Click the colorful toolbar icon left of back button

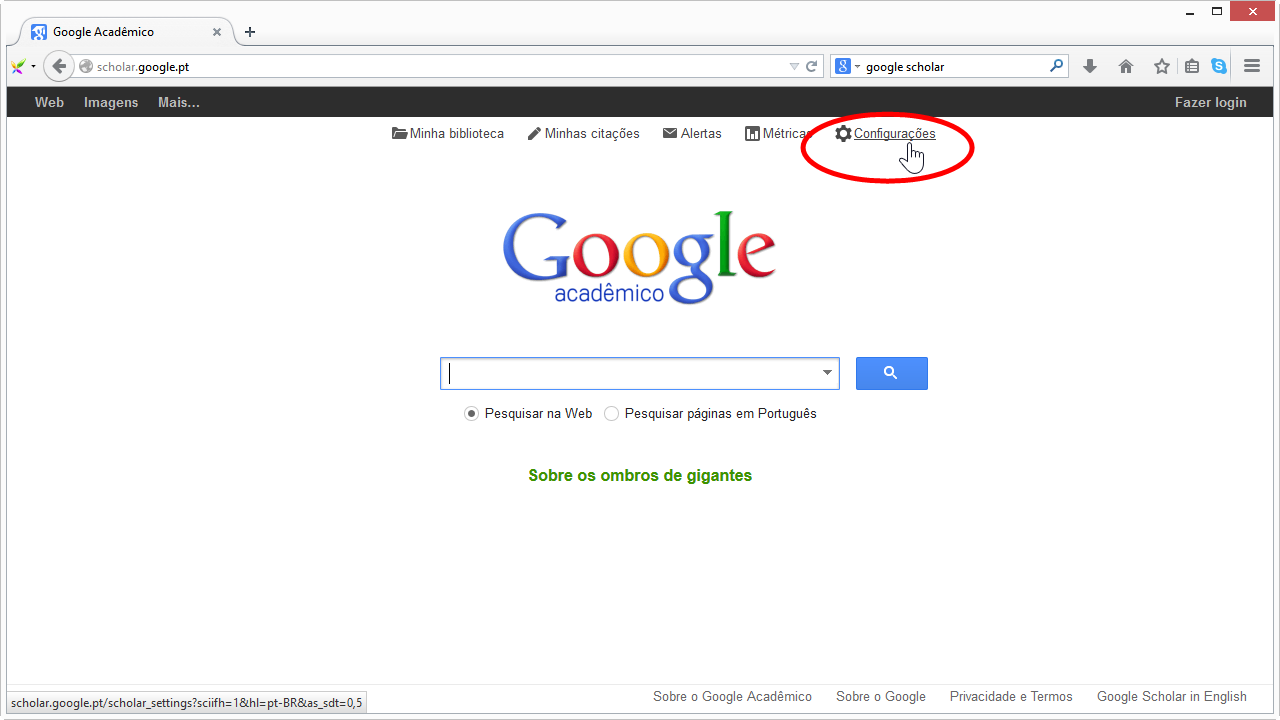(x=18, y=67)
